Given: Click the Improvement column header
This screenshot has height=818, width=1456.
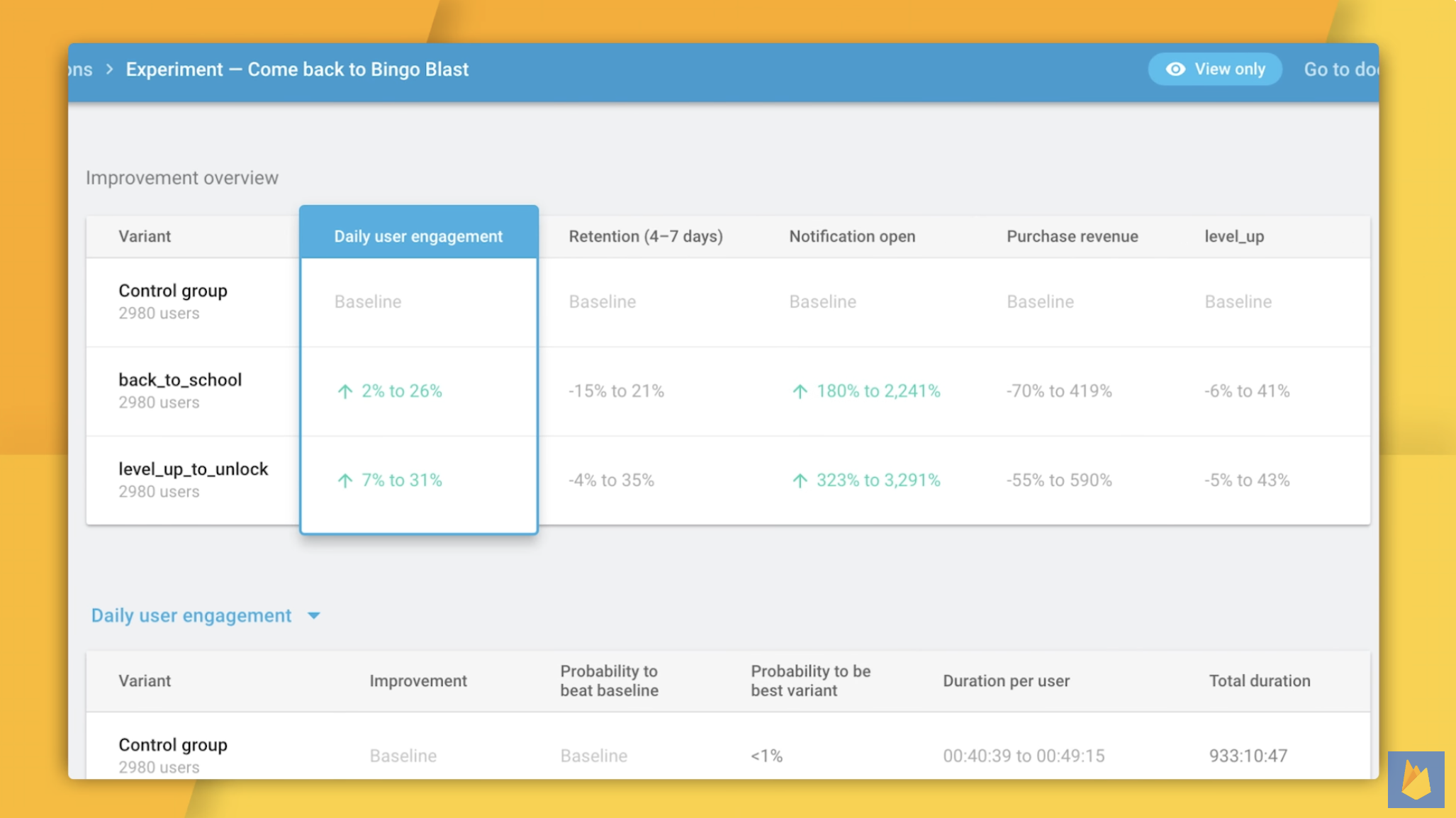Looking at the screenshot, I should (418, 680).
